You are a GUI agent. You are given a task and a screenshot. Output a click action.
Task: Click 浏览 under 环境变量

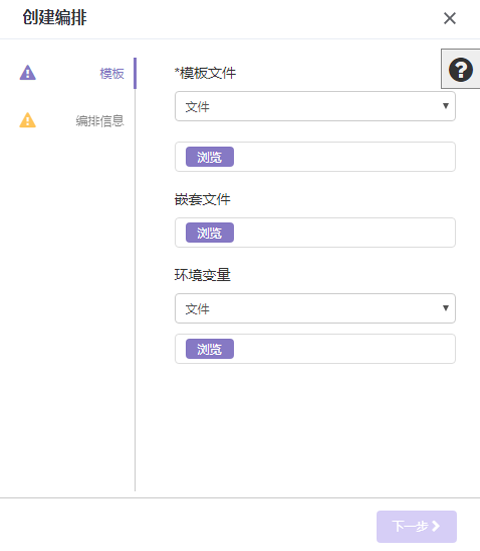tap(210, 349)
